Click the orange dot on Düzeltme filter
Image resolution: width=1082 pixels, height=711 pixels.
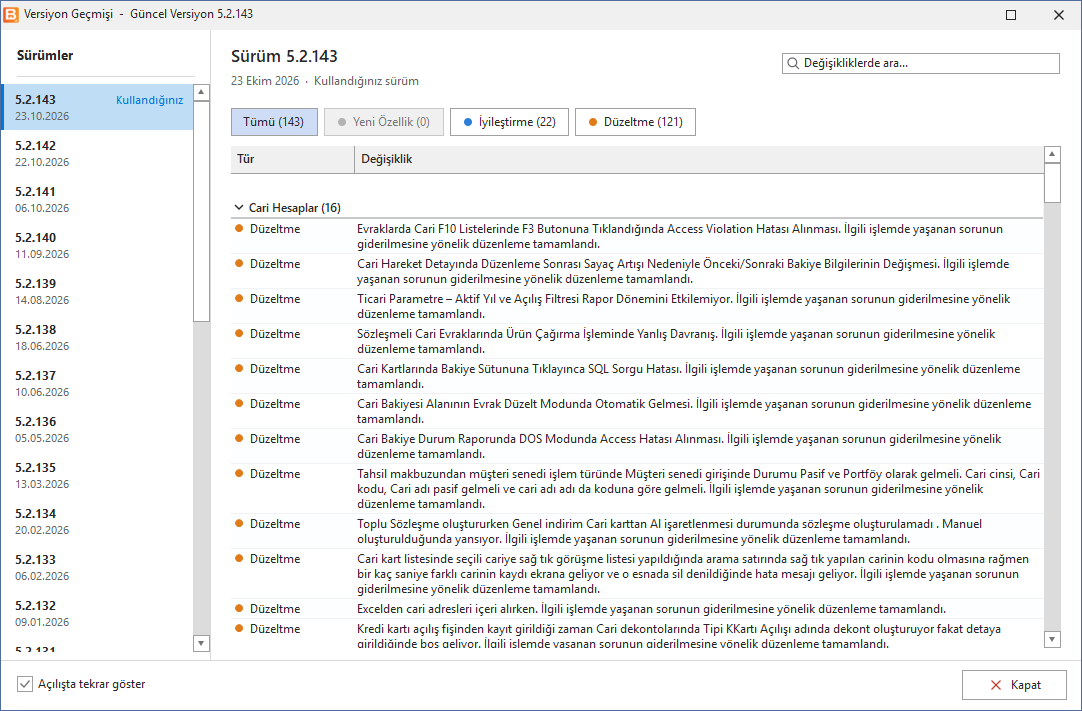[593, 122]
